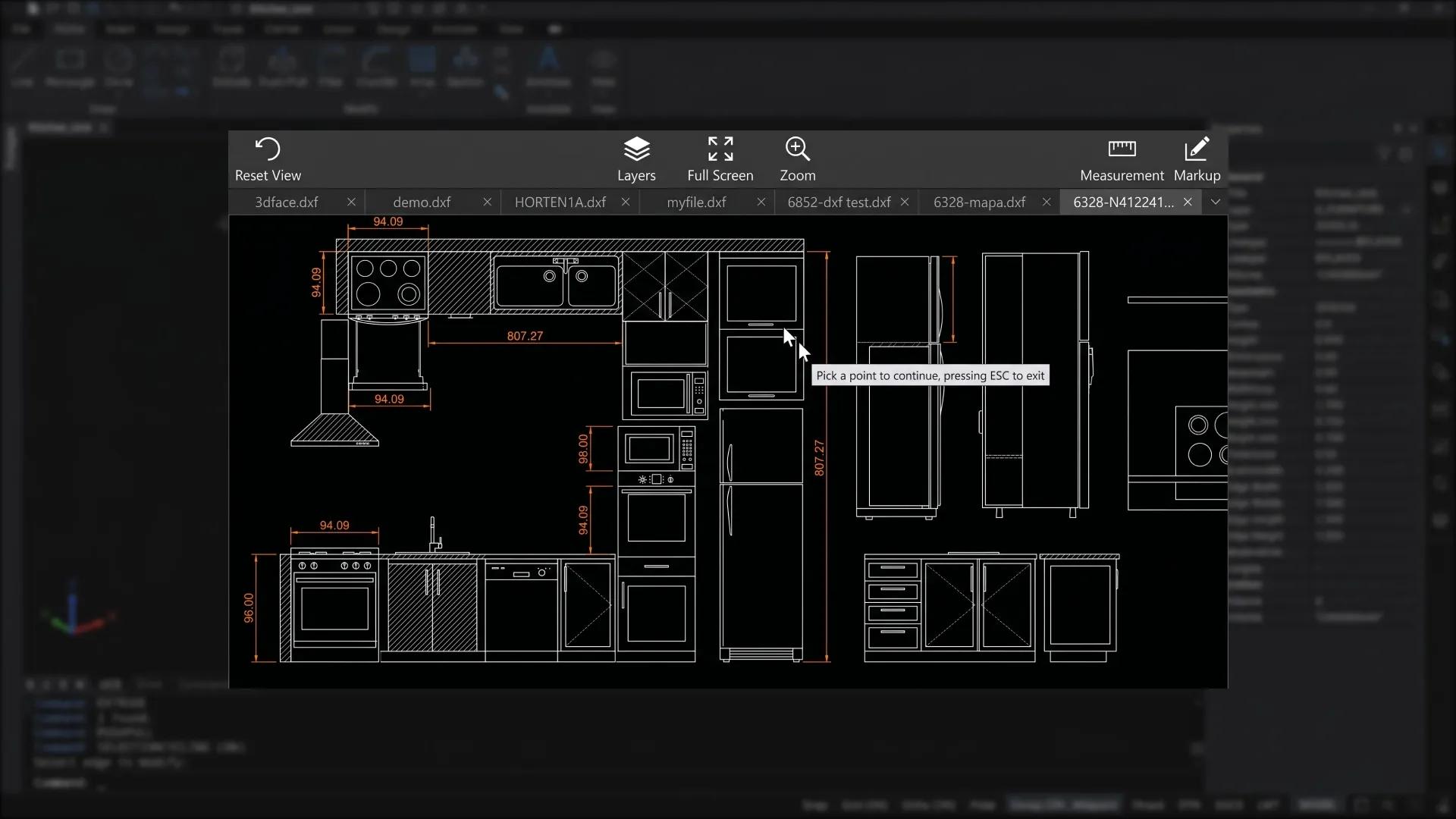Go to the 6852-dxf test.dxf tab

(839, 202)
